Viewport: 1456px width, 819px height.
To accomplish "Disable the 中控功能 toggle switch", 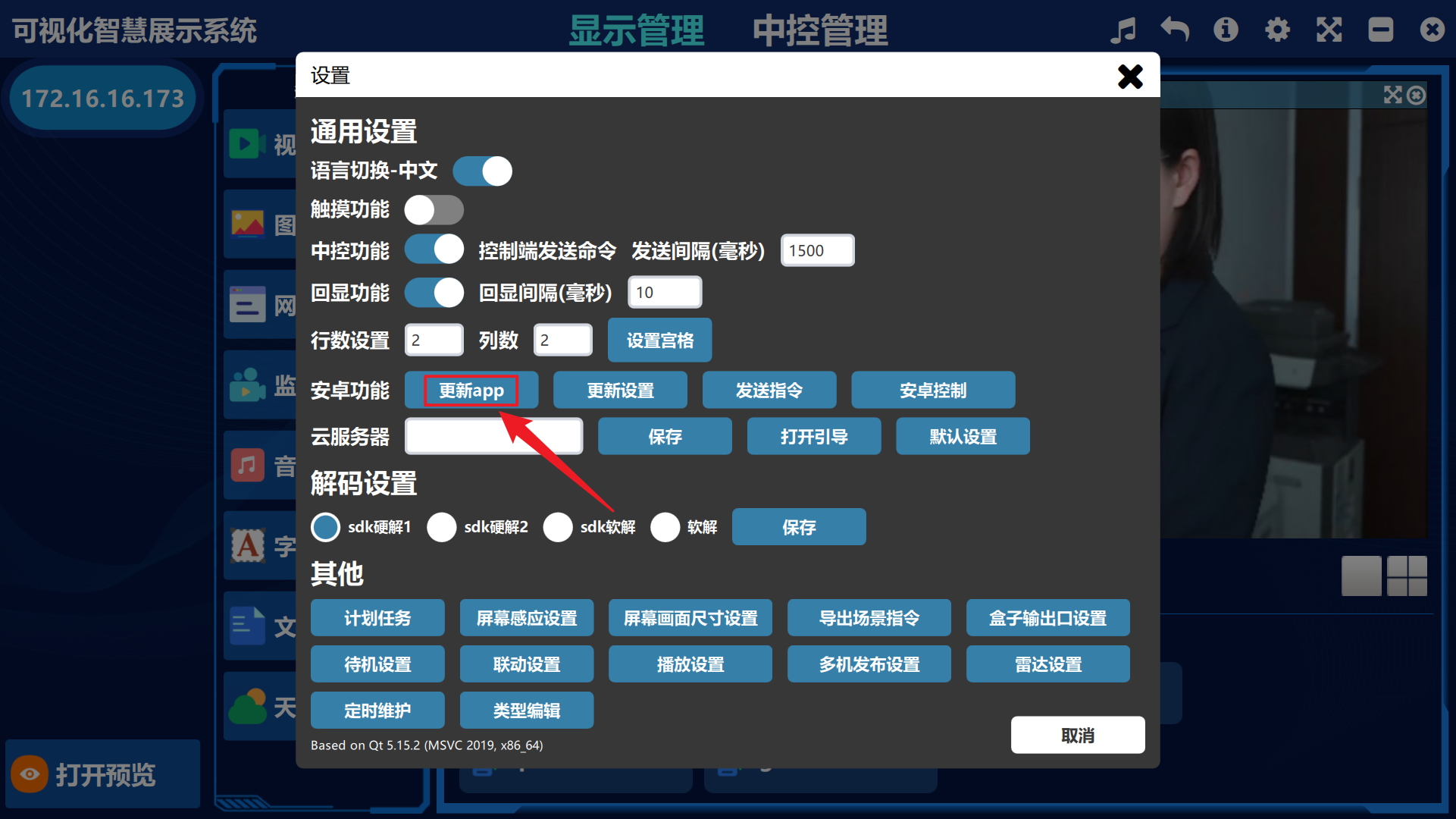I will pos(434,249).
